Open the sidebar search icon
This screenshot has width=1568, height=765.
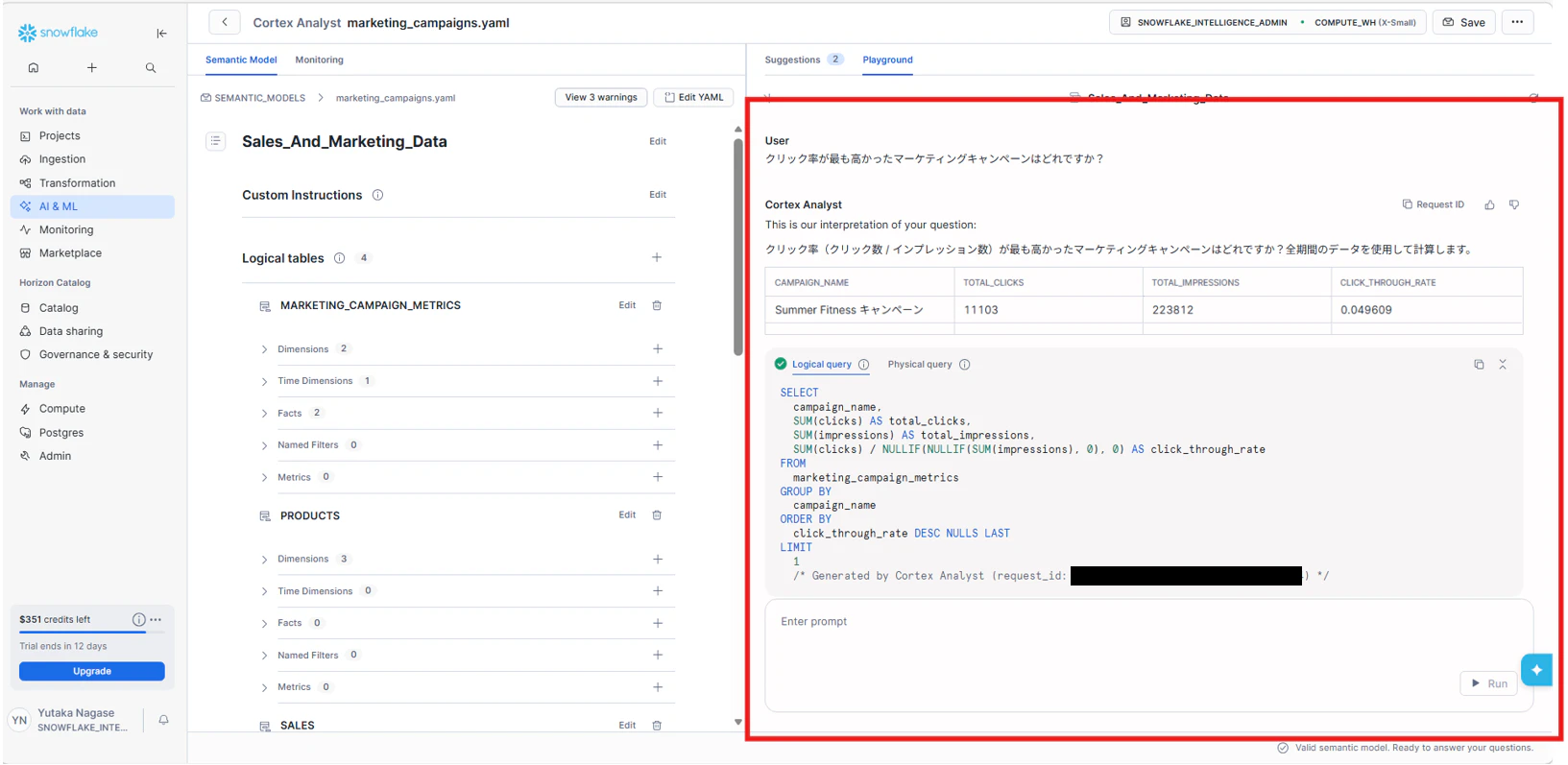pos(151,68)
